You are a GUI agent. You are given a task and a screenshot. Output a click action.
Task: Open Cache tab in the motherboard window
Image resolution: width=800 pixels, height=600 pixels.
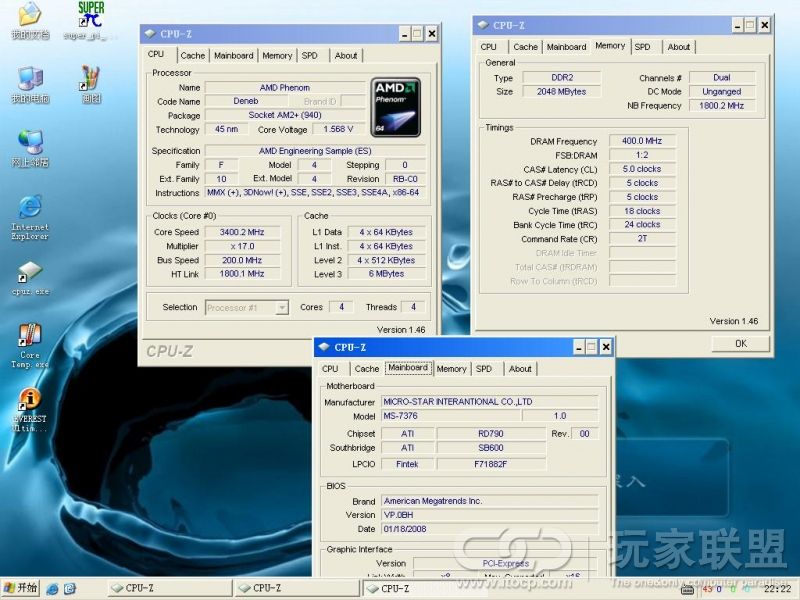[x=367, y=369]
